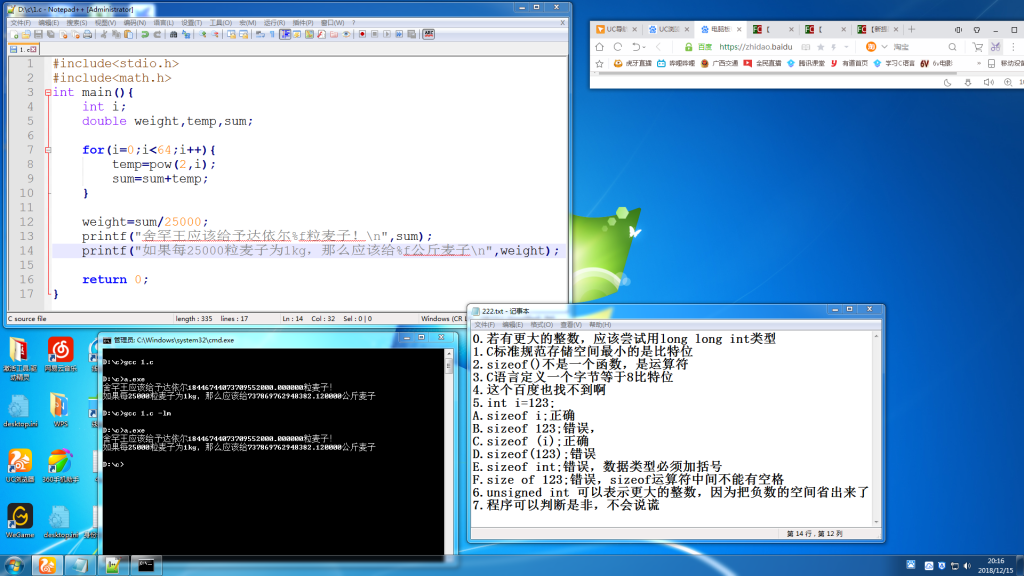
Task: Click the Print icon in Notepad++ toolbar
Action: click(x=88, y=35)
